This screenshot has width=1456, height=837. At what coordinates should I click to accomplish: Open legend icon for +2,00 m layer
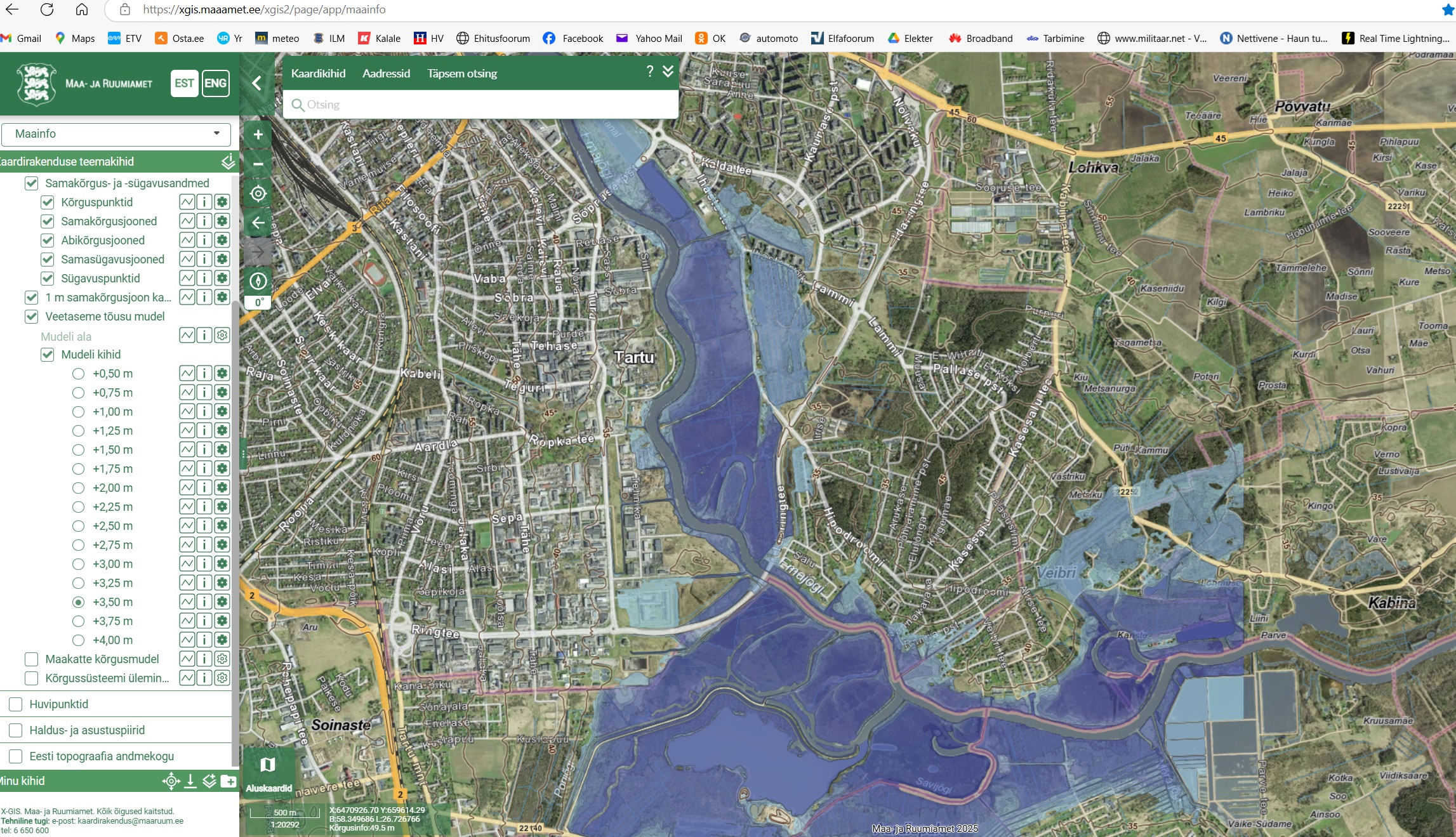[x=187, y=488]
